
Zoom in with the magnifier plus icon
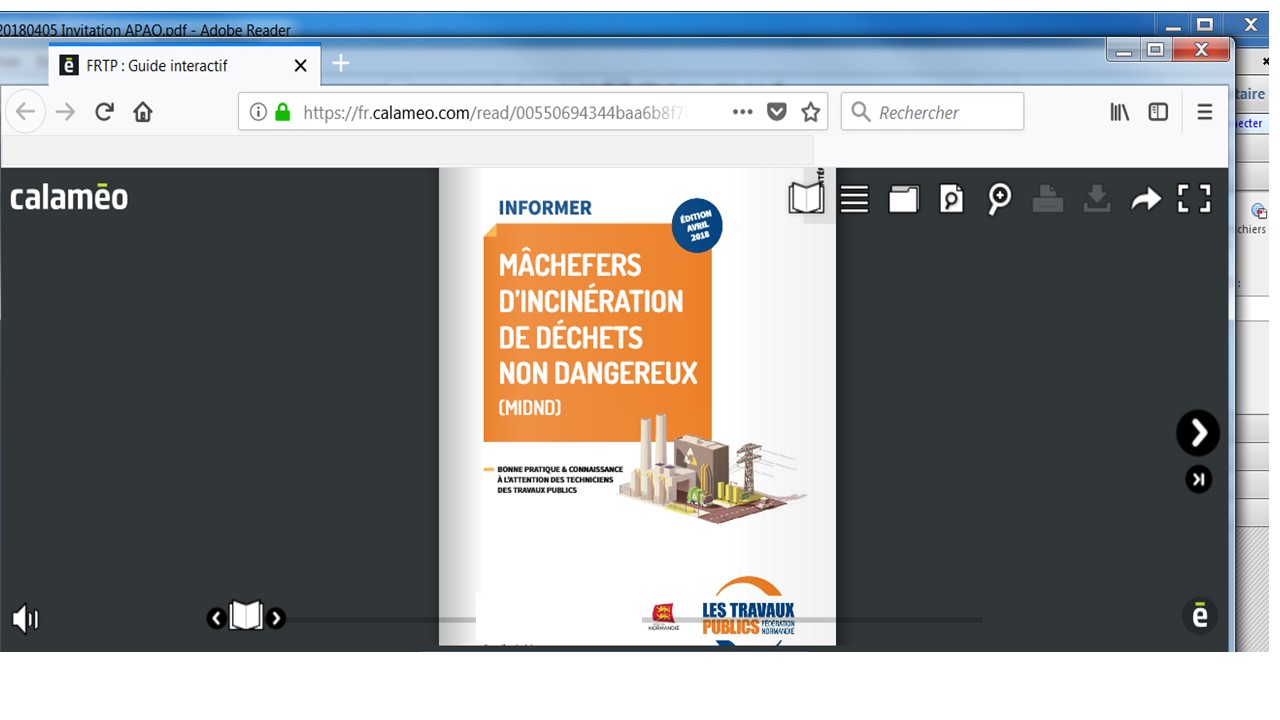[x=999, y=199]
